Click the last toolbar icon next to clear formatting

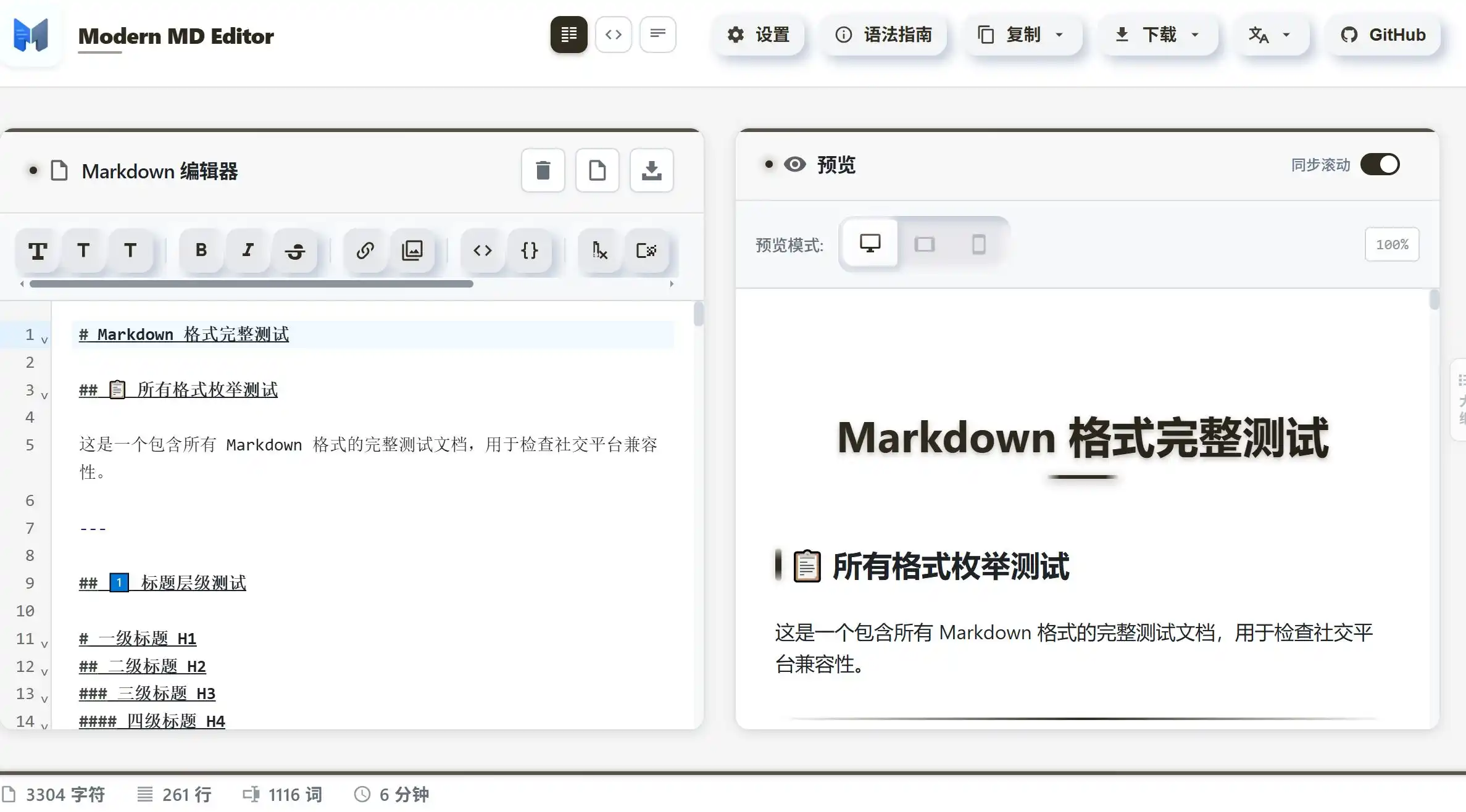pos(647,251)
